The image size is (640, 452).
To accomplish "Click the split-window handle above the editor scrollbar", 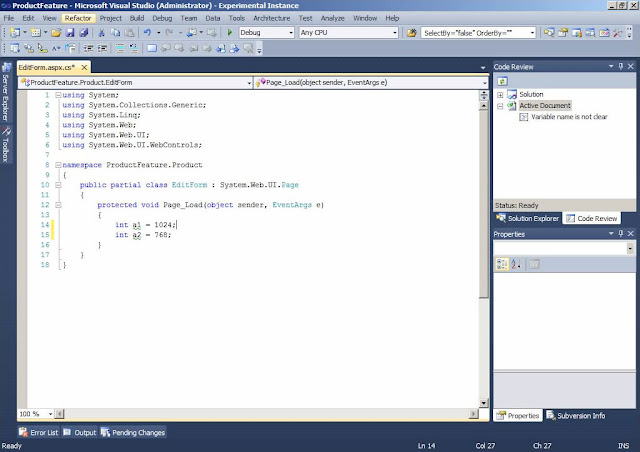I will click(484, 95).
